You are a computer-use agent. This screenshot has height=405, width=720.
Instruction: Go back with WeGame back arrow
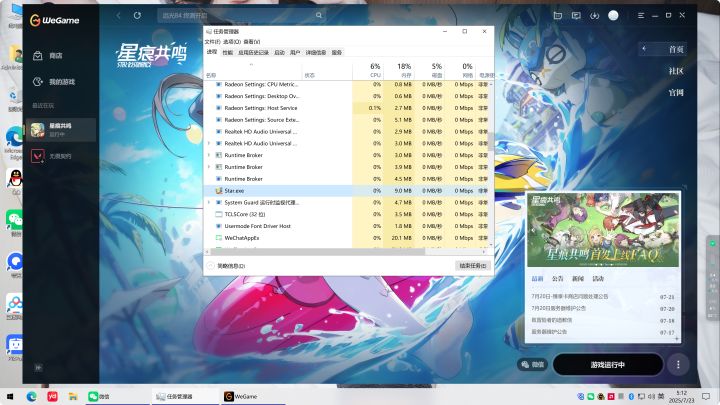[118, 16]
